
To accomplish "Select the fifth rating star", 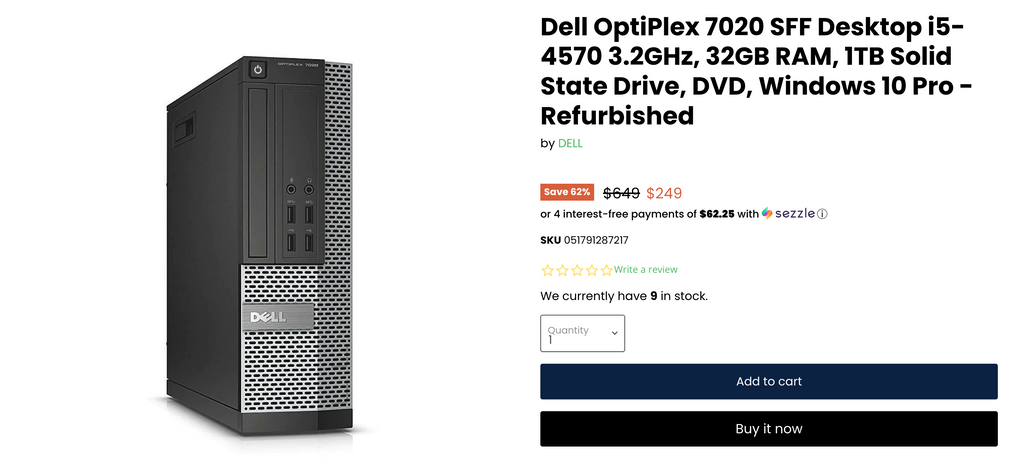I will 606,270.
